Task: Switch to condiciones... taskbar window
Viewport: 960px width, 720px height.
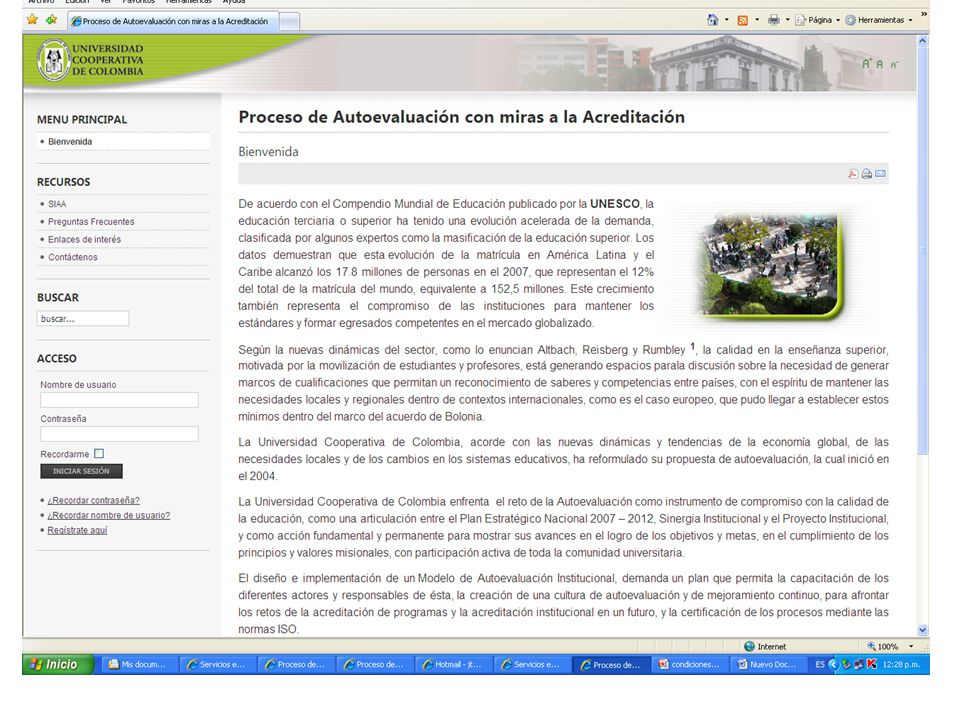Action: tap(691, 664)
